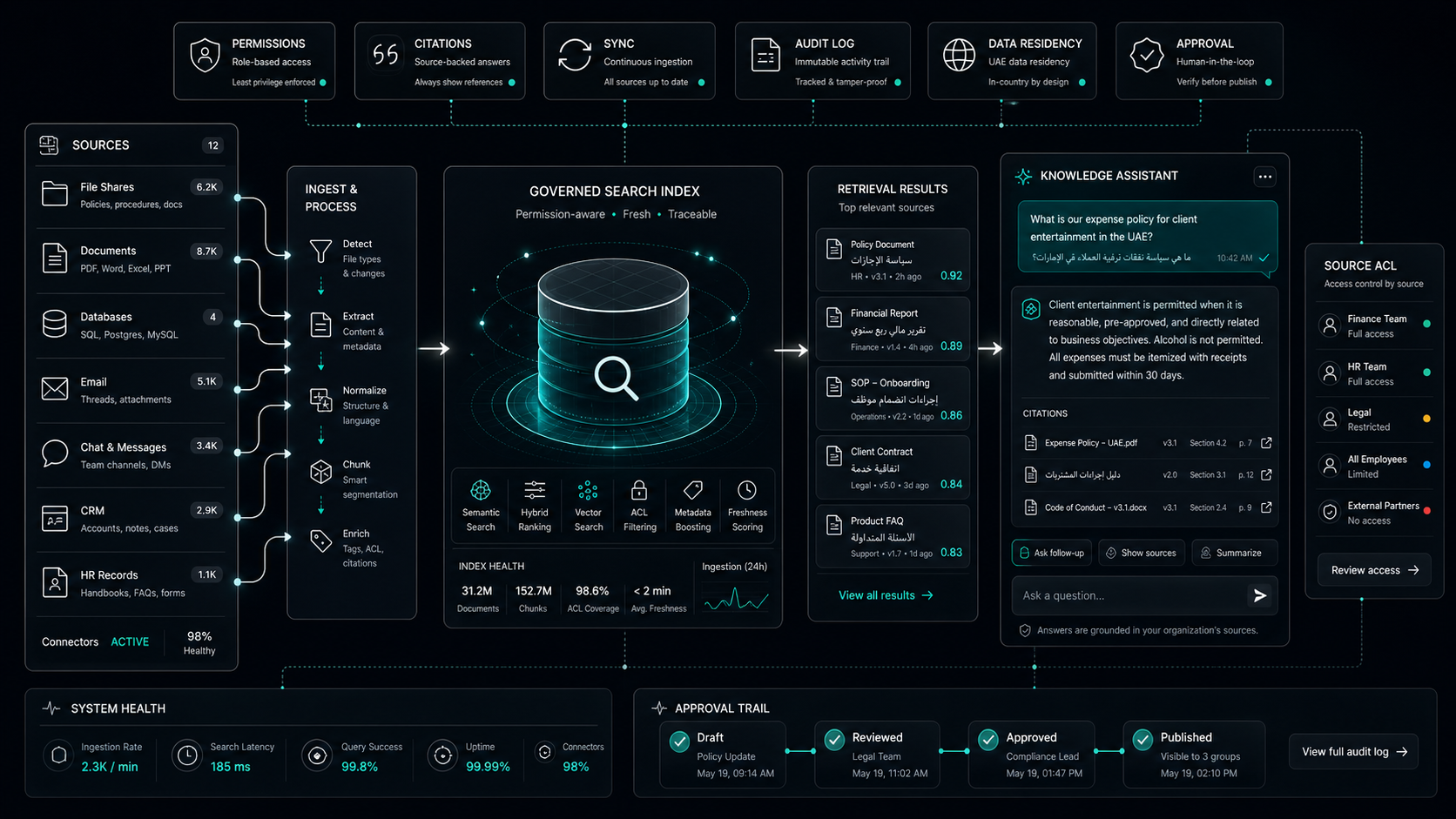1456x819 pixels.
Task: Click the Finance Team green status dot
Action: (1426, 324)
